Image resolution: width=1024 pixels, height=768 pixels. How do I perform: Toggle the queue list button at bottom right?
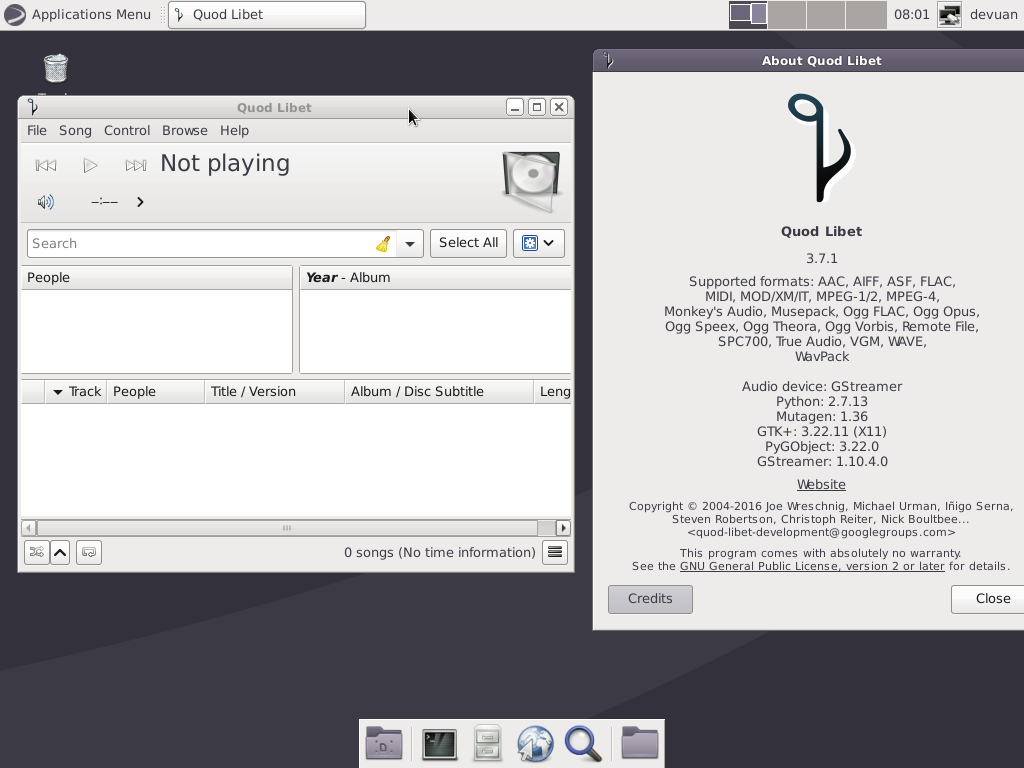555,552
